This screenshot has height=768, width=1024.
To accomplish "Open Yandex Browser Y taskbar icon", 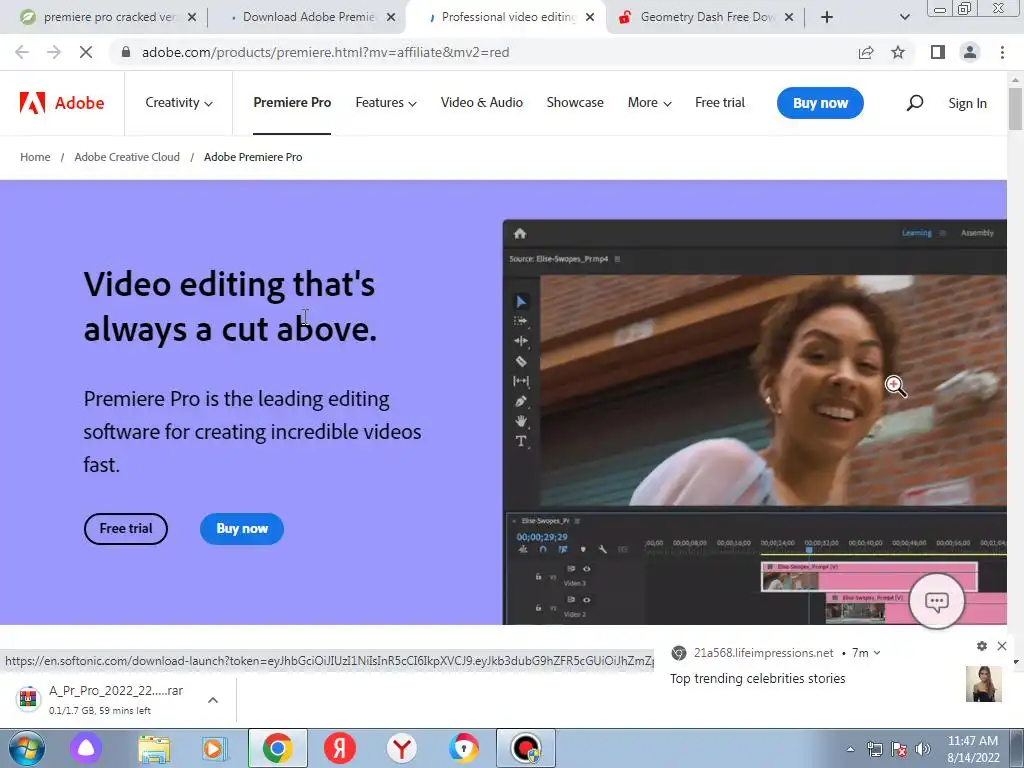I will (402, 748).
